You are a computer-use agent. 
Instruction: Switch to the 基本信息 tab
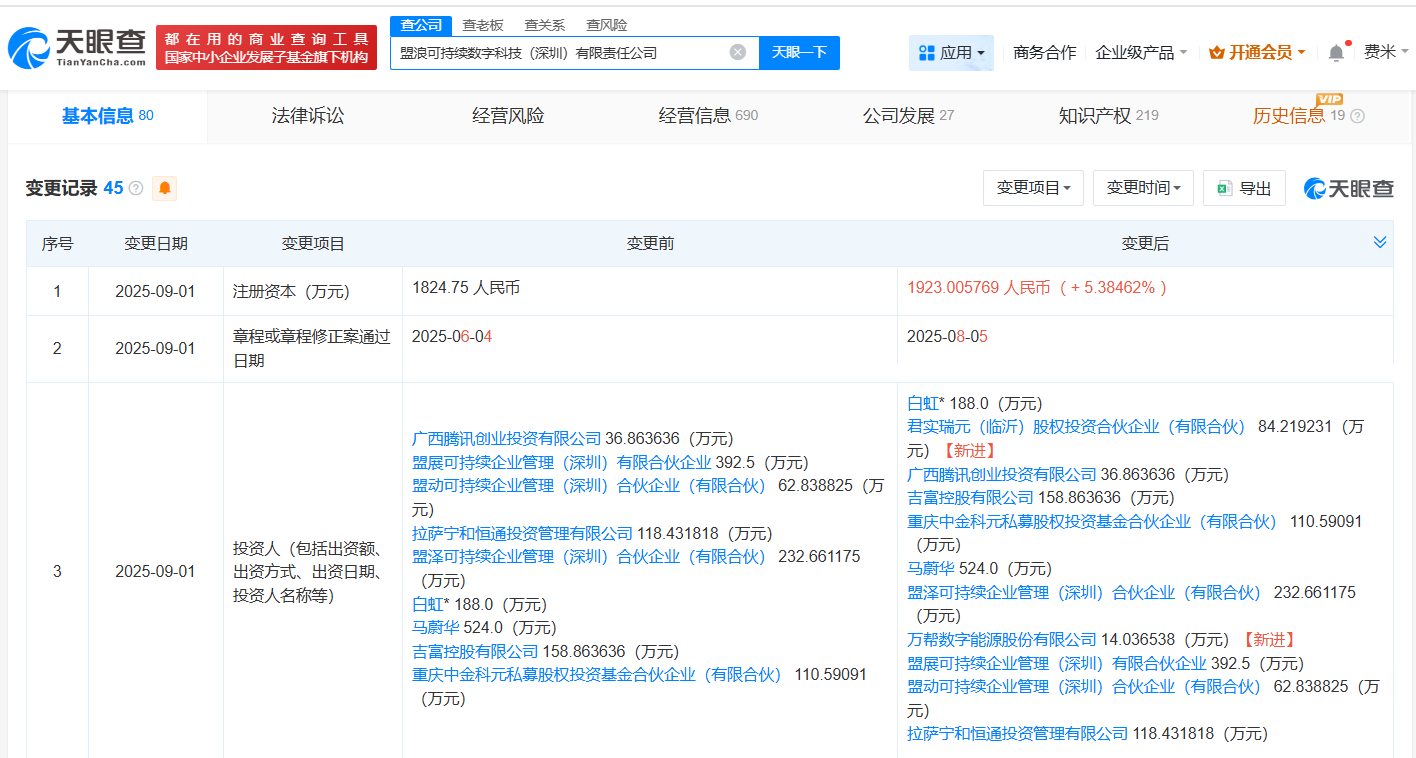[107, 116]
